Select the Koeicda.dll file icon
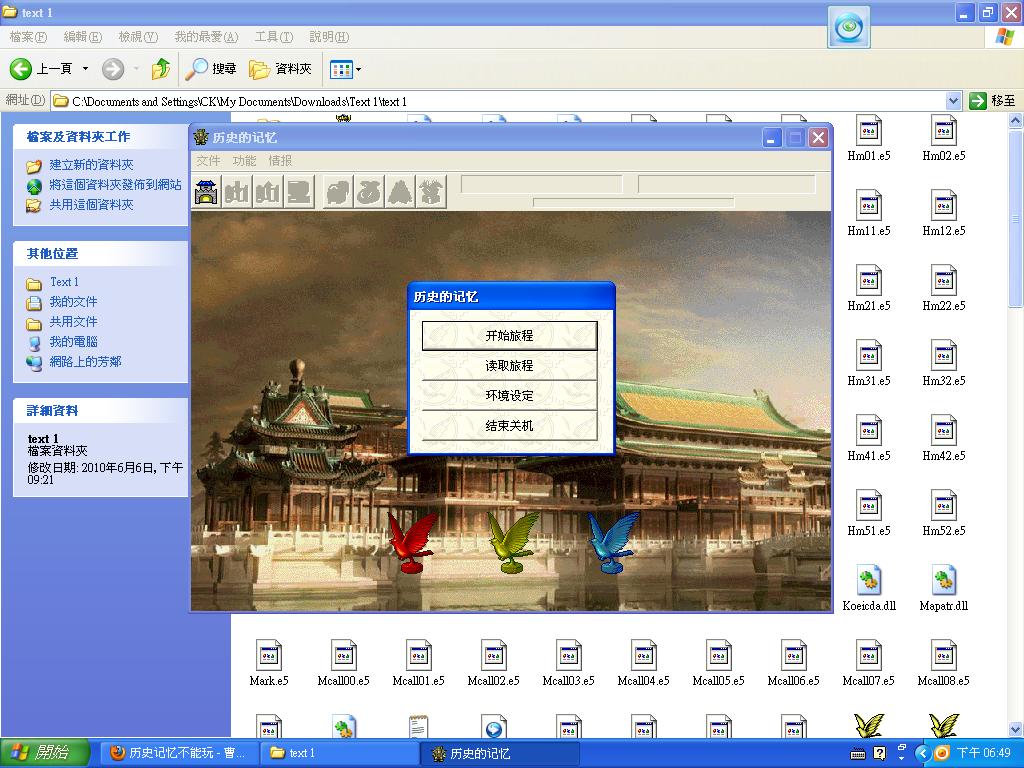The width and height of the screenshot is (1024, 768). click(868, 580)
